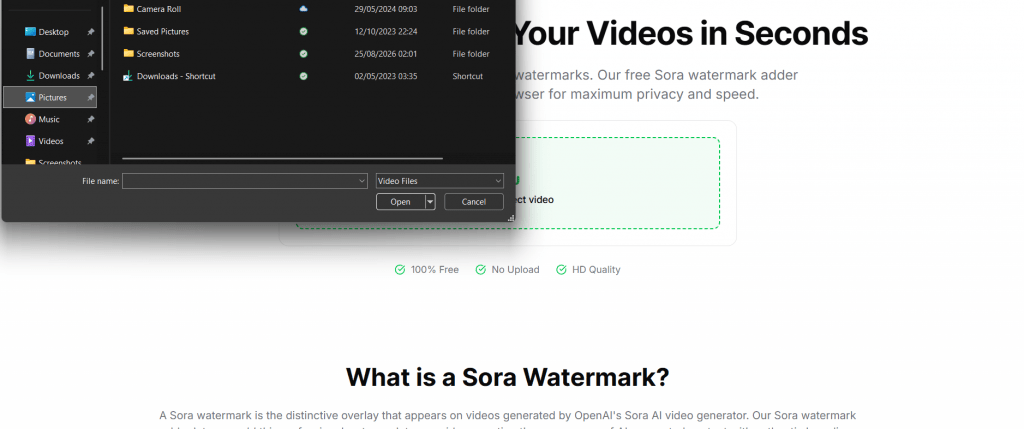The image size is (1024, 429).
Task: Open the Camera Roll folder
Action: click(x=159, y=9)
